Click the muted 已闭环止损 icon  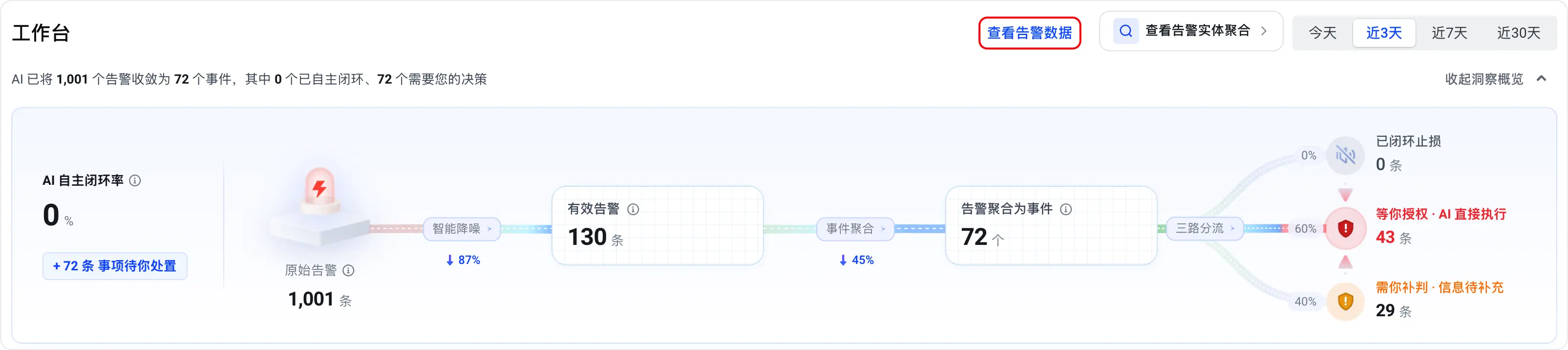pyautogui.click(x=1345, y=156)
